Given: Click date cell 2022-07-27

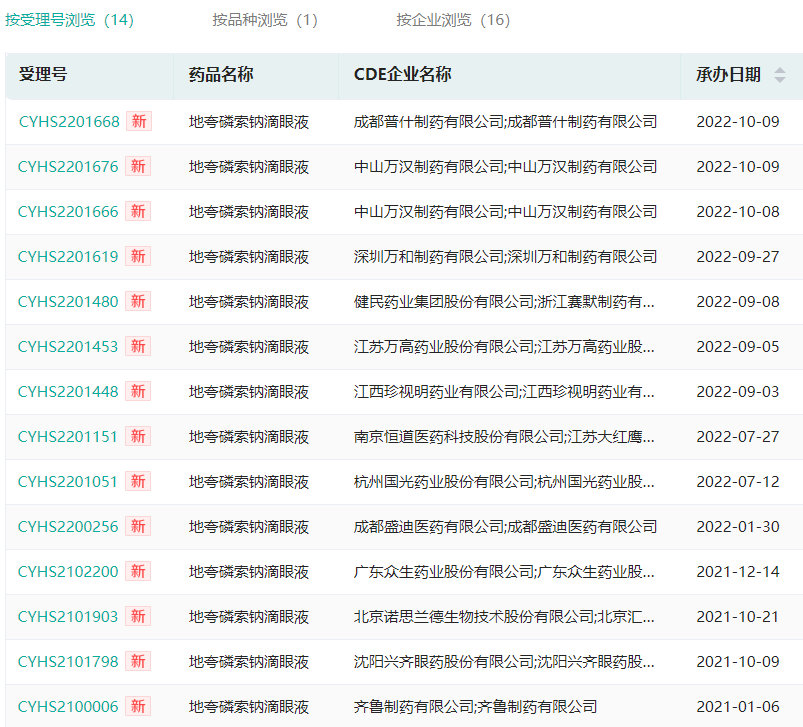Looking at the screenshot, I should coord(738,437).
